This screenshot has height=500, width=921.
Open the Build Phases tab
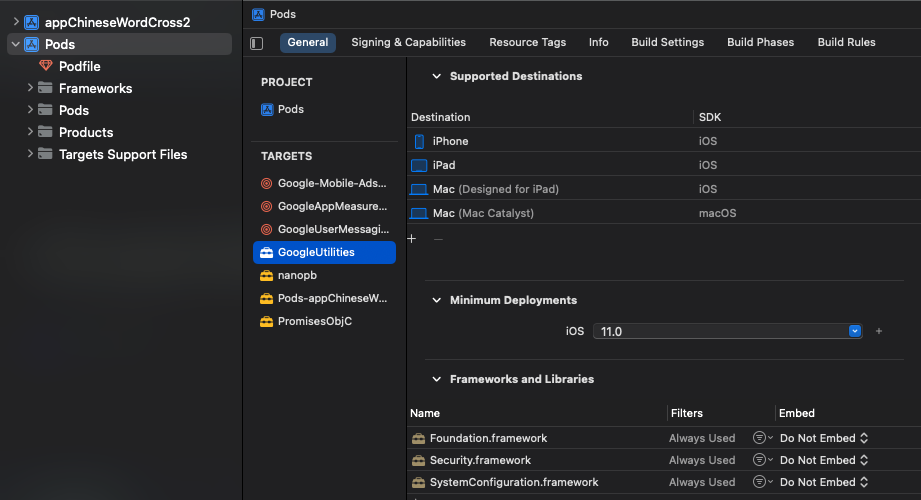760,42
